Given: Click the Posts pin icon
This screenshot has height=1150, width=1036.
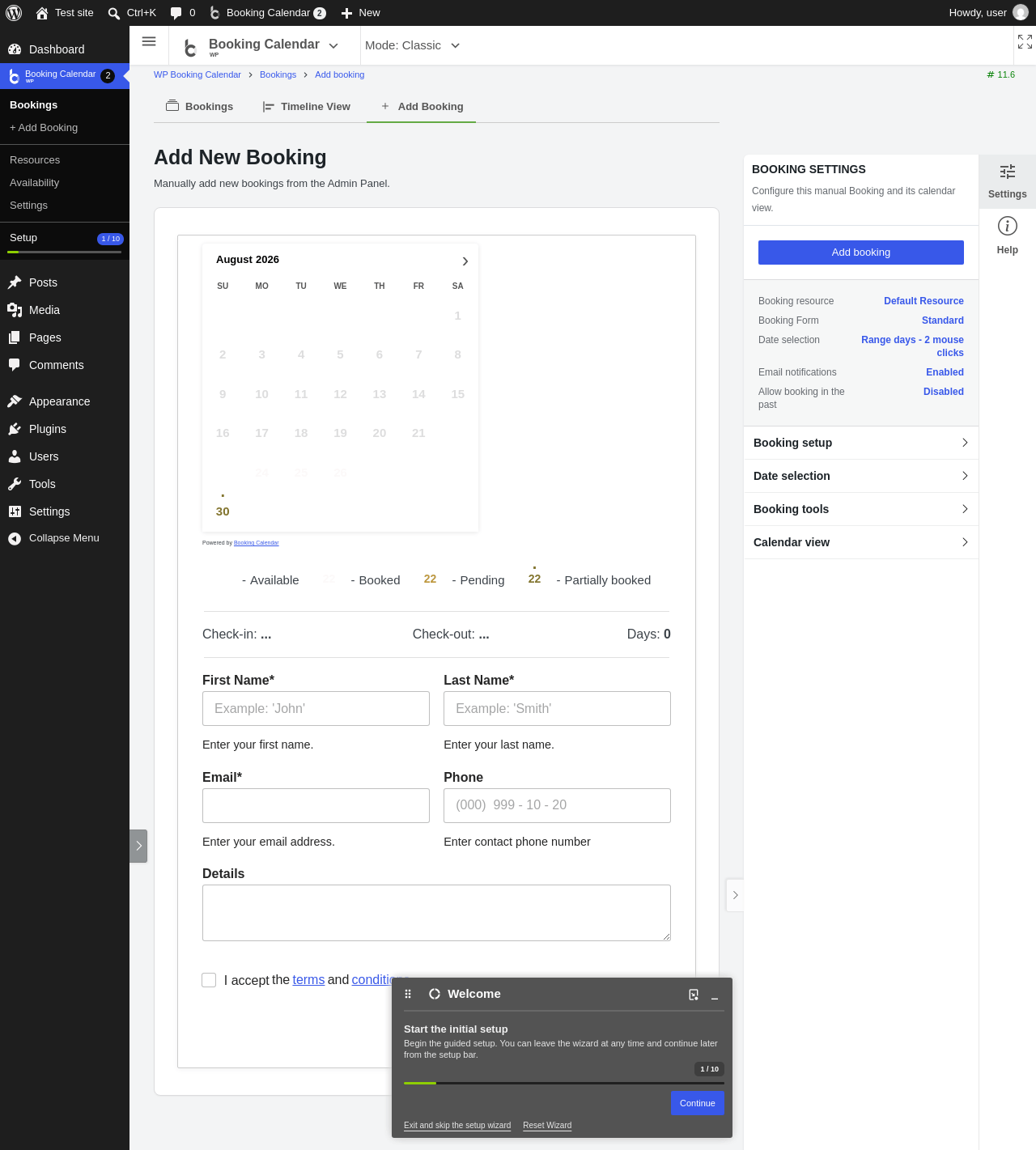Looking at the screenshot, I should (x=15, y=282).
